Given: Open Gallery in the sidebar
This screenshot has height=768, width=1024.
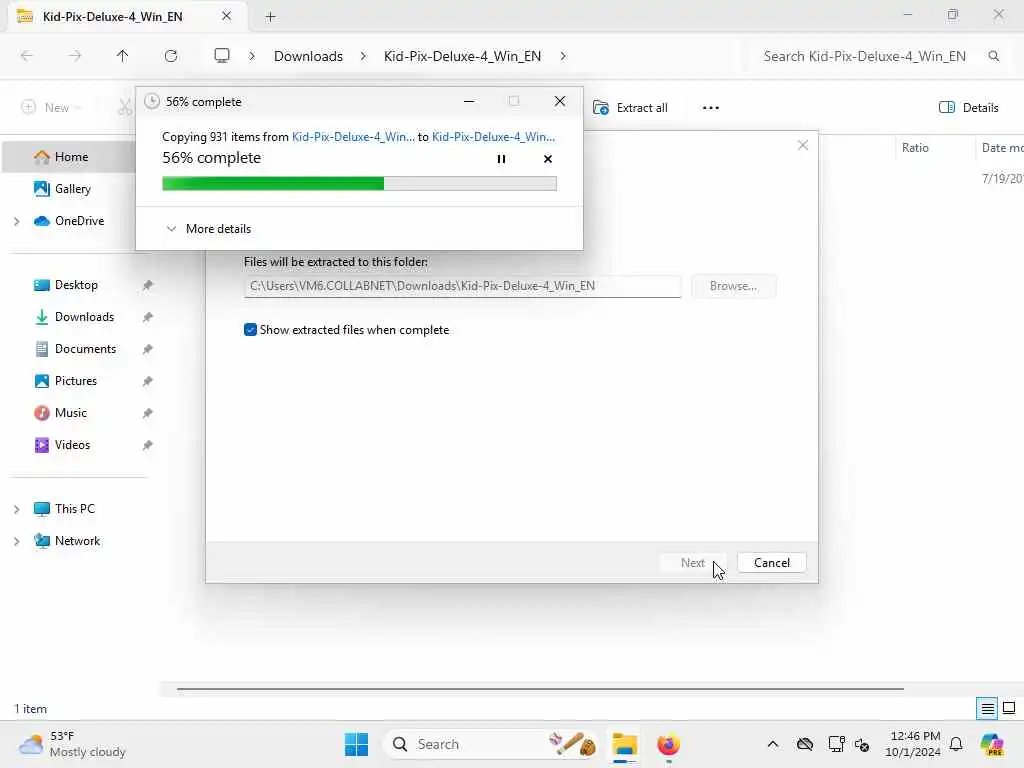Looking at the screenshot, I should tap(72, 189).
